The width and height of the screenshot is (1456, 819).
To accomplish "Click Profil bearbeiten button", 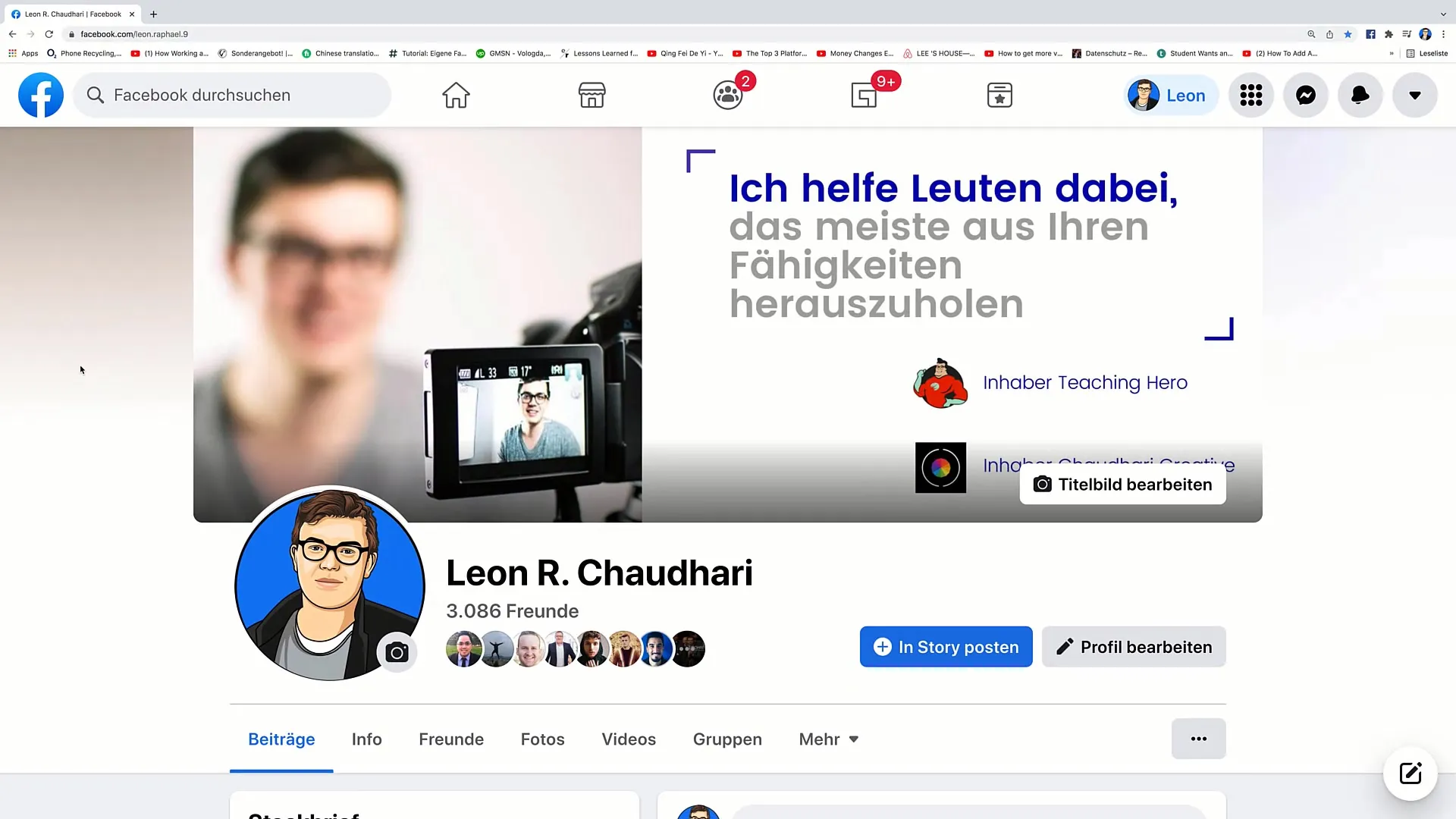I will (x=1133, y=647).
